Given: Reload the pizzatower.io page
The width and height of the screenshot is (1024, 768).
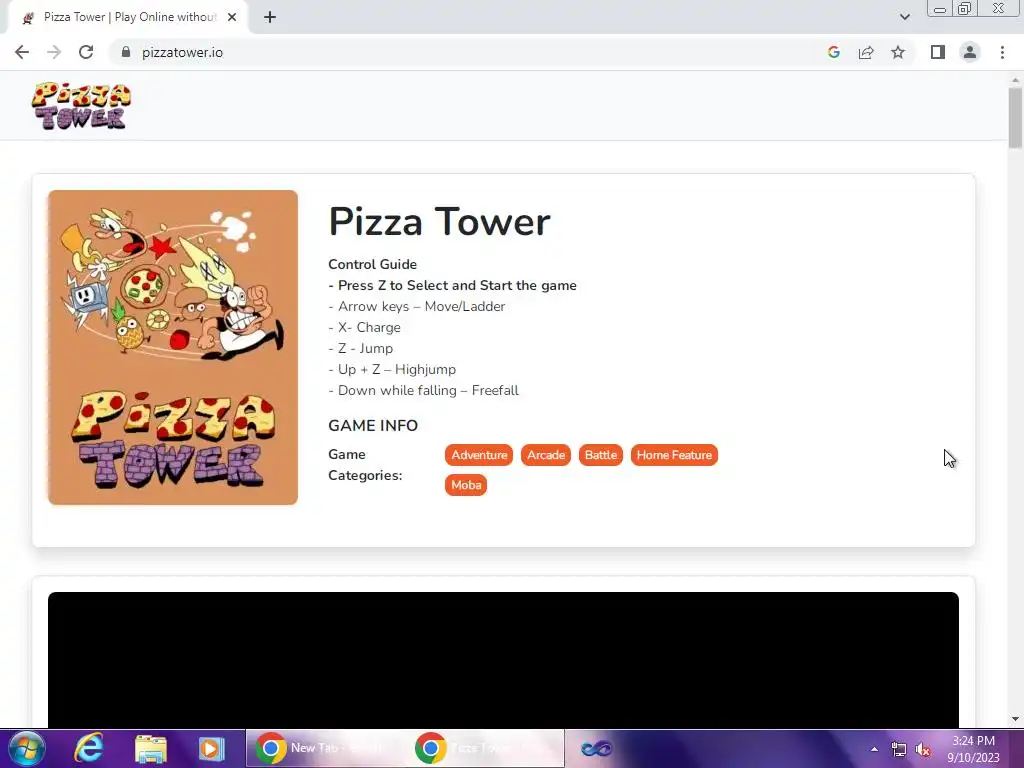Looking at the screenshot, I should click(x=86, y=52).
